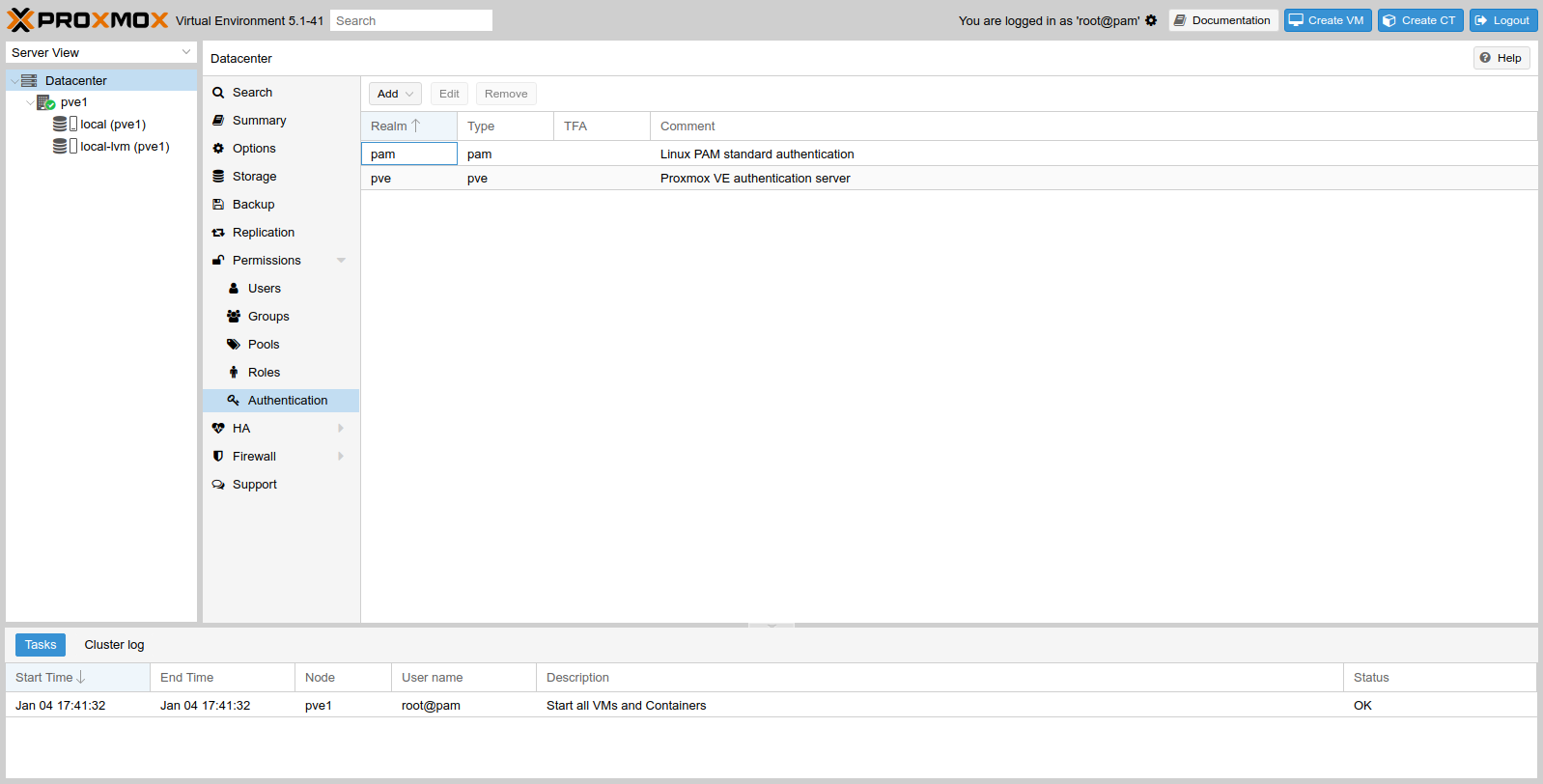Click the Groups people icon
Viewport: 1543px width, 784px height.
[x=234, y=317]
